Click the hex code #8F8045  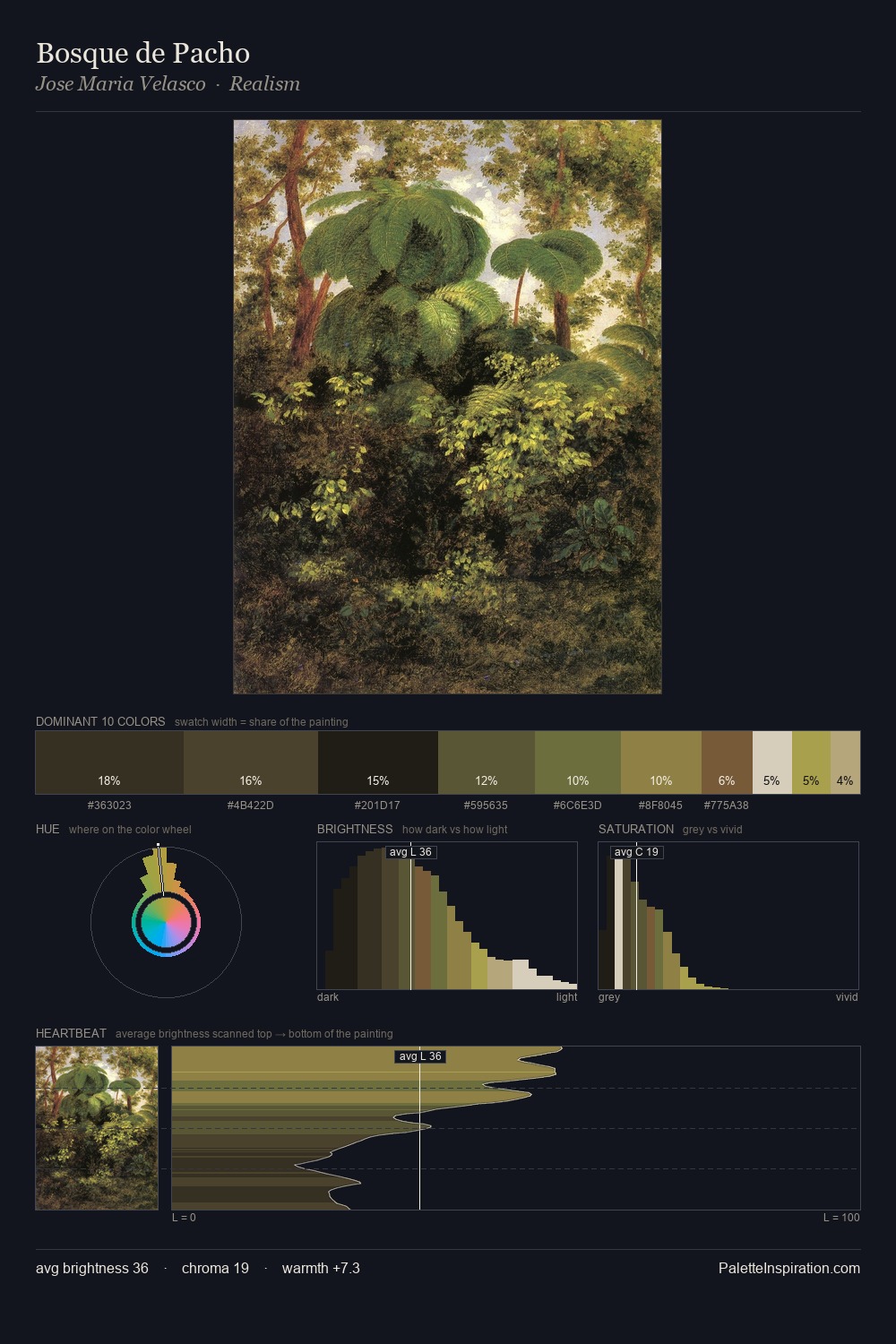[660, 806]
